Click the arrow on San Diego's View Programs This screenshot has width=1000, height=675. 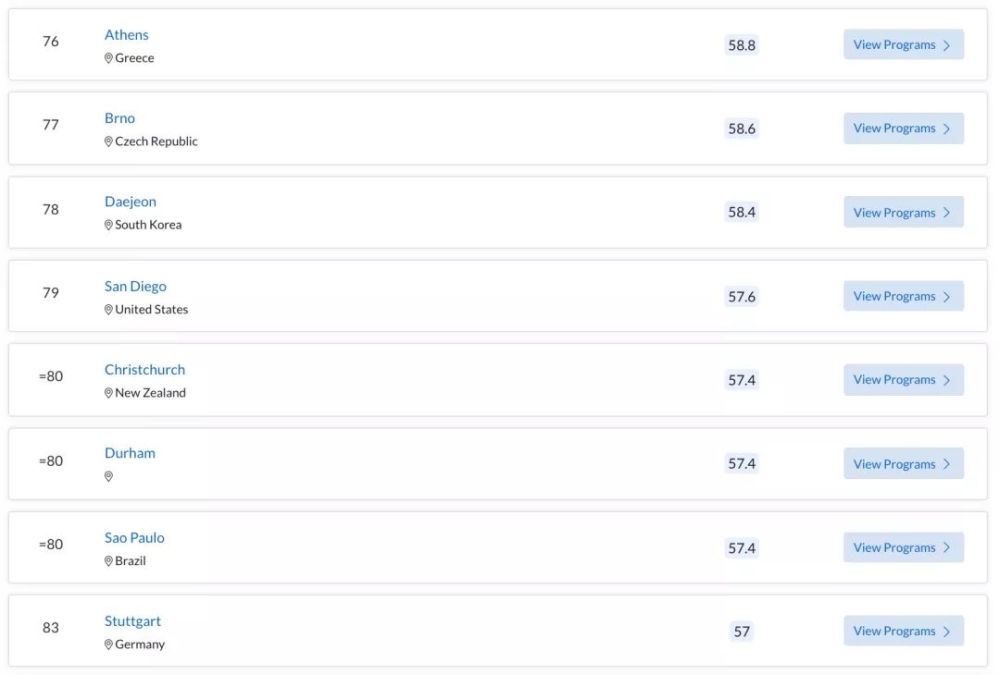[x=947, y=297]
